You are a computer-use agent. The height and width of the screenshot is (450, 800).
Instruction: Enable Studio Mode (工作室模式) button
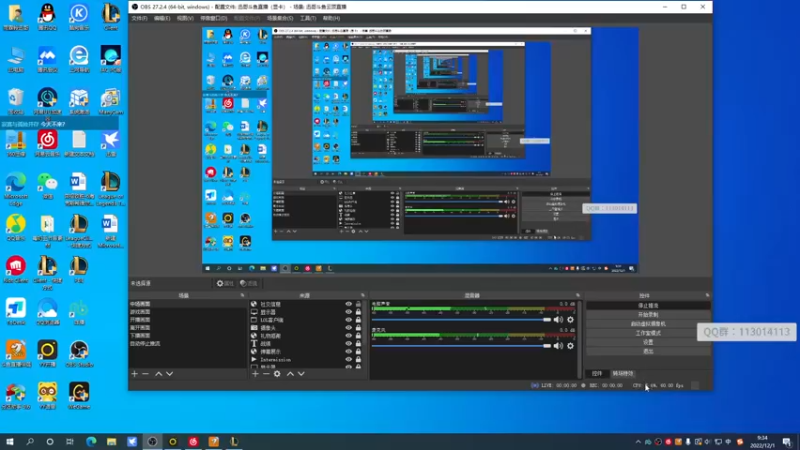[648, 333]
